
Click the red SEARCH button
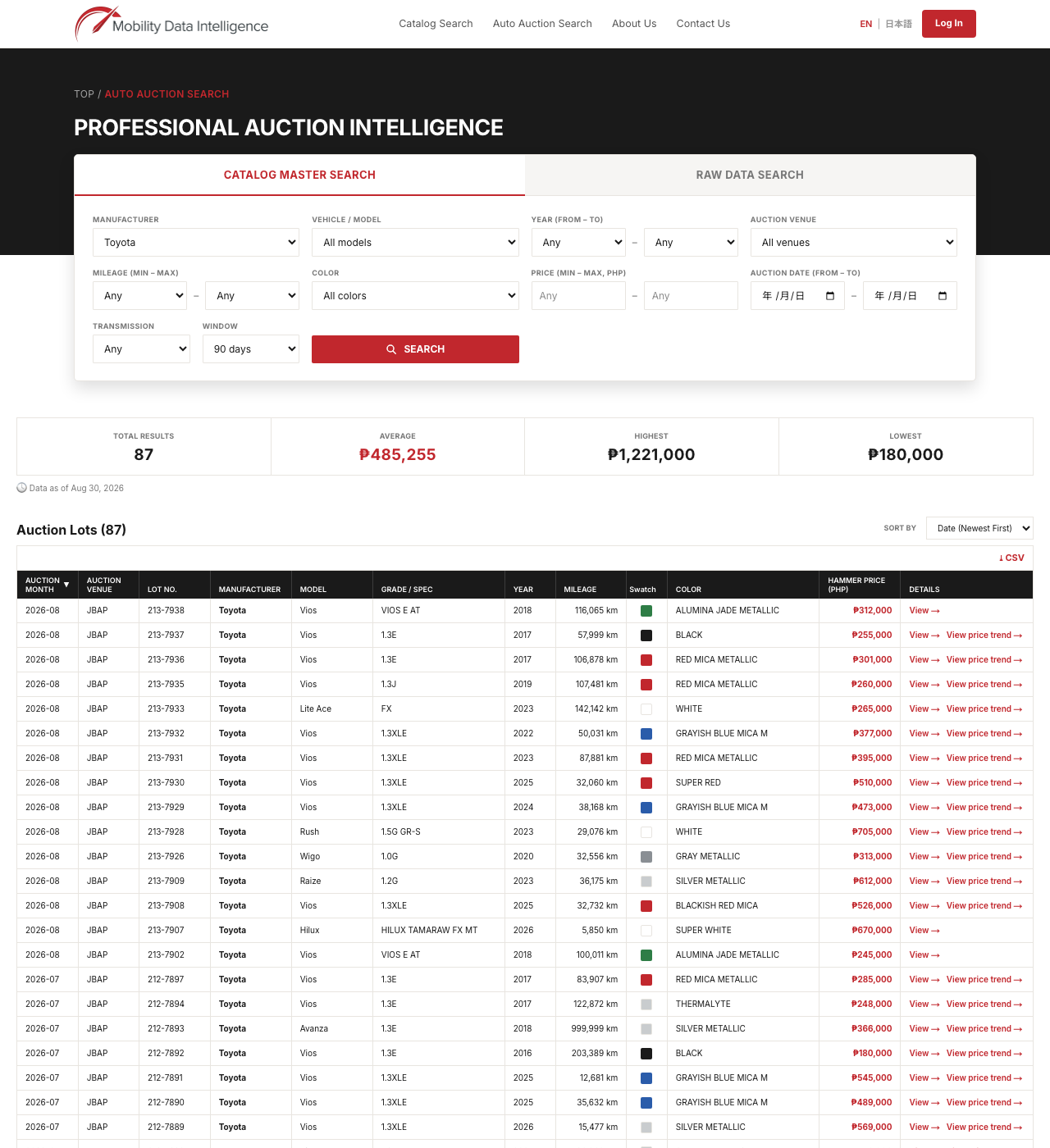415,349
